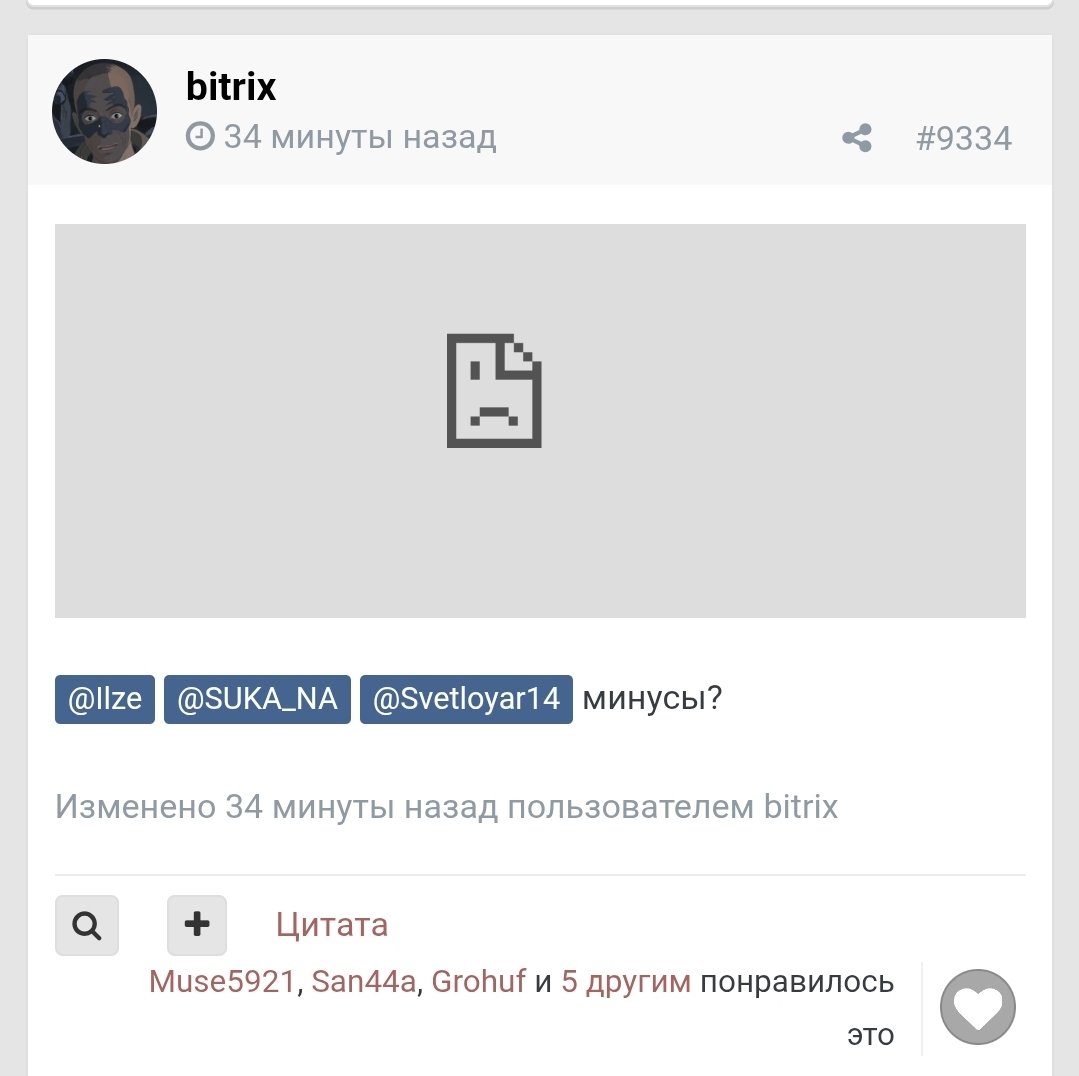Click the "34 минуты назад" timestamp
Image resolution: width=1079 pixels, height=1076 pixels.
tap(360, 136)
